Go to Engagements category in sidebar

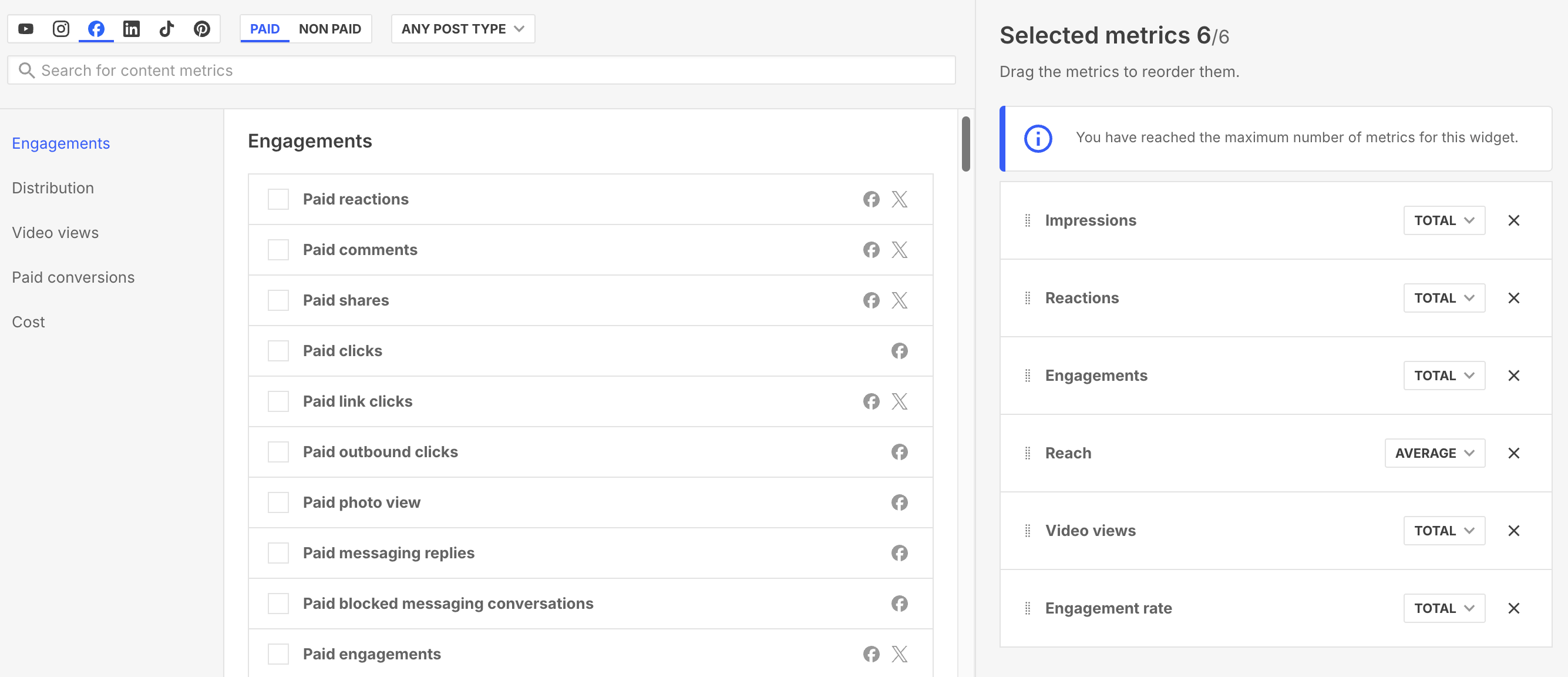click(61, 143)
